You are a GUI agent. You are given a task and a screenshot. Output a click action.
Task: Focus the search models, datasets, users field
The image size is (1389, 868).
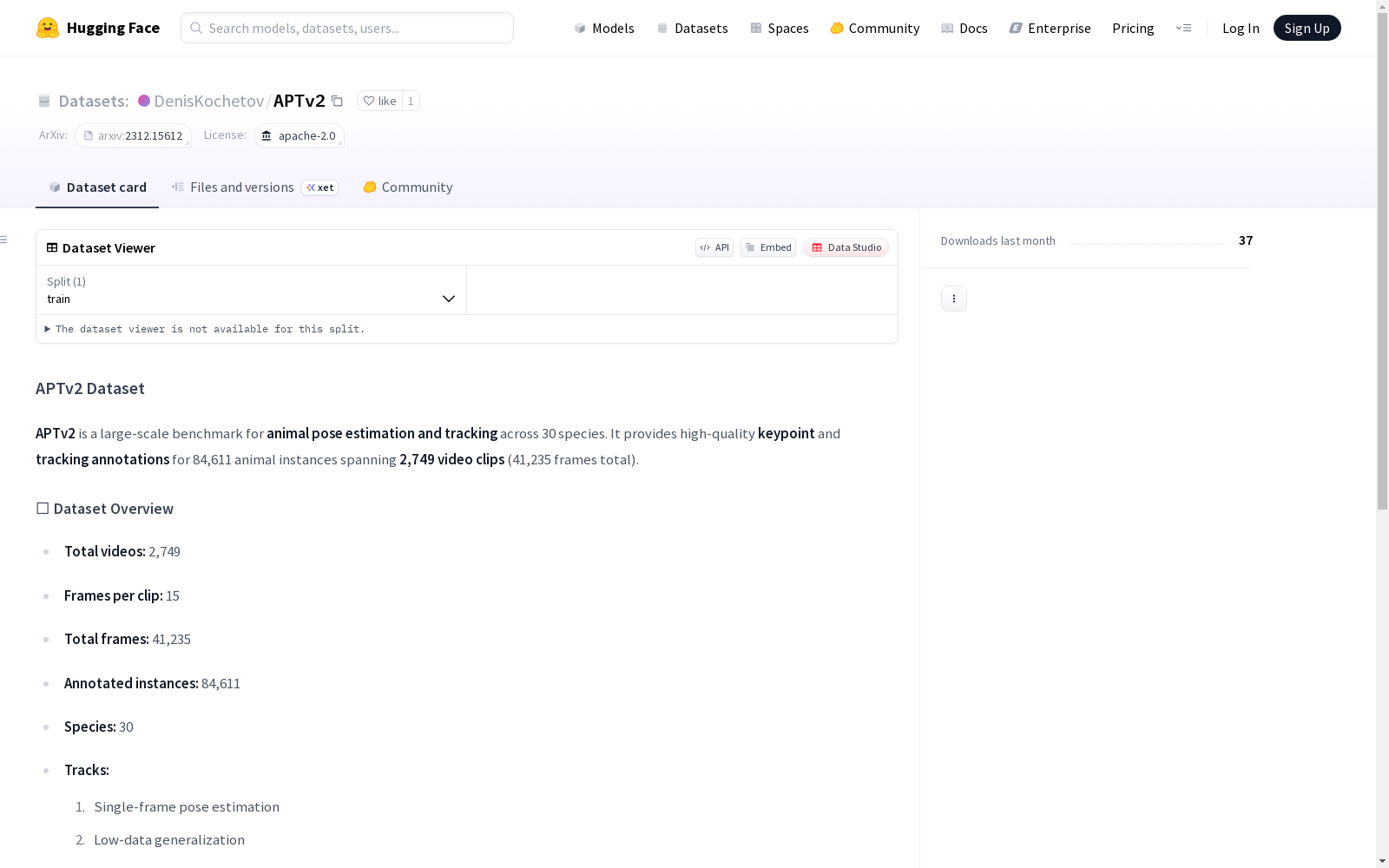coord(347,28)
